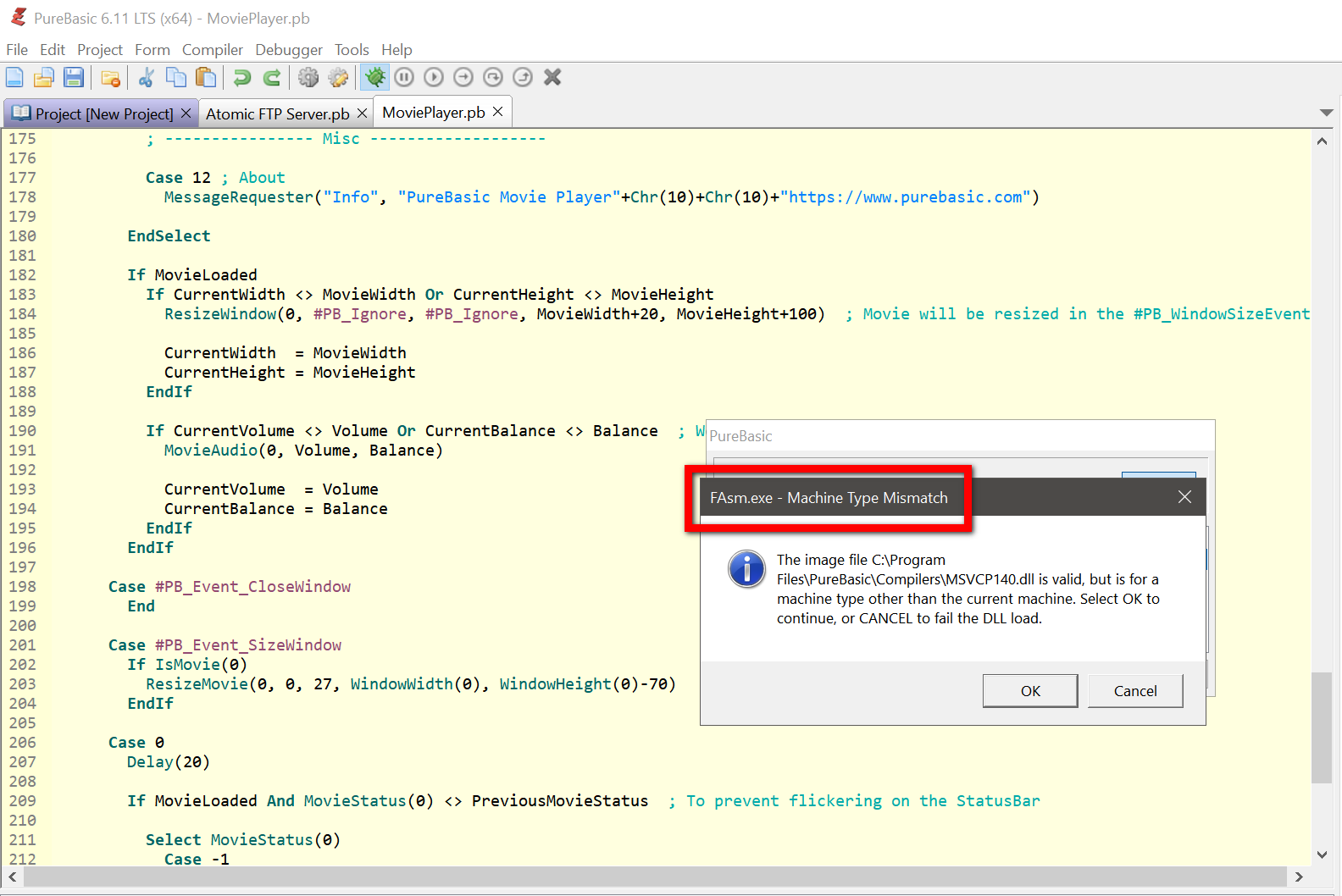Screen dimensions: 1342x896
Task: Close the FAsm.exe error dialog
Action: [1184, 497]
